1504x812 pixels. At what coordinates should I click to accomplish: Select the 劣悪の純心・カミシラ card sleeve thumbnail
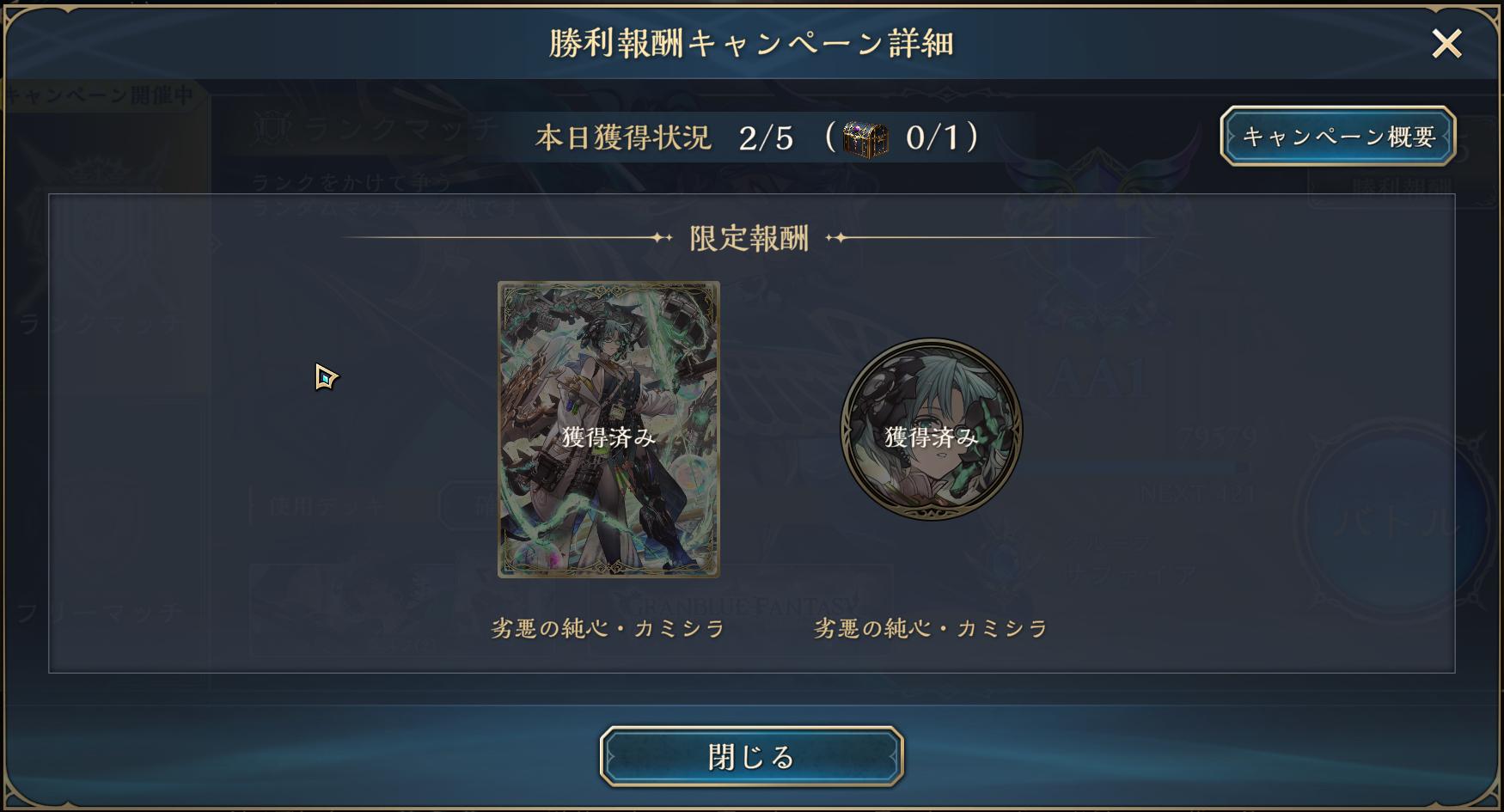tap(608, 429)
